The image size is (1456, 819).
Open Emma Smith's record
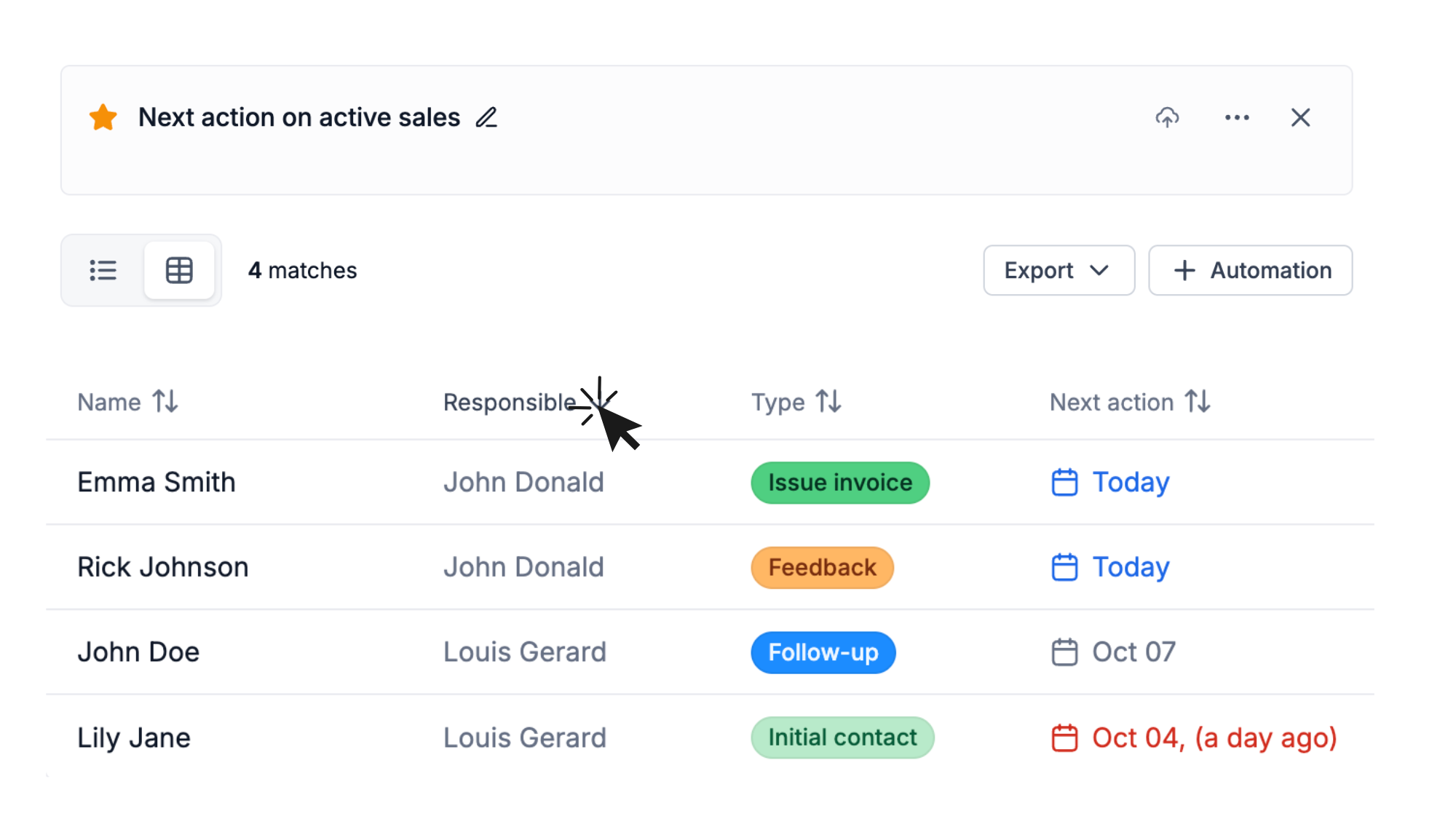[x=157, y=482]
